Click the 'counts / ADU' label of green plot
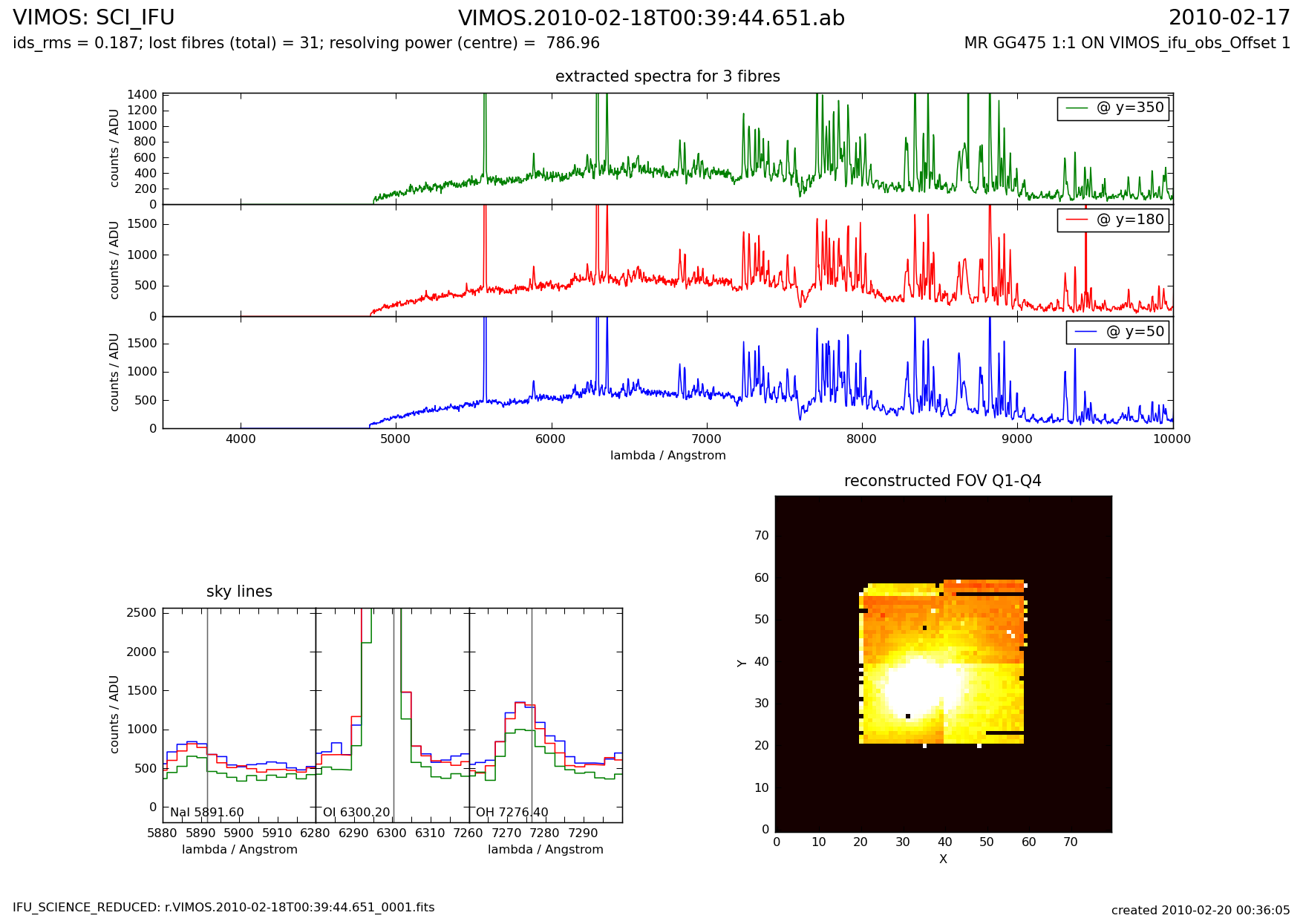The height and width of the screenshot is (924, 1303). pos(114,148)
